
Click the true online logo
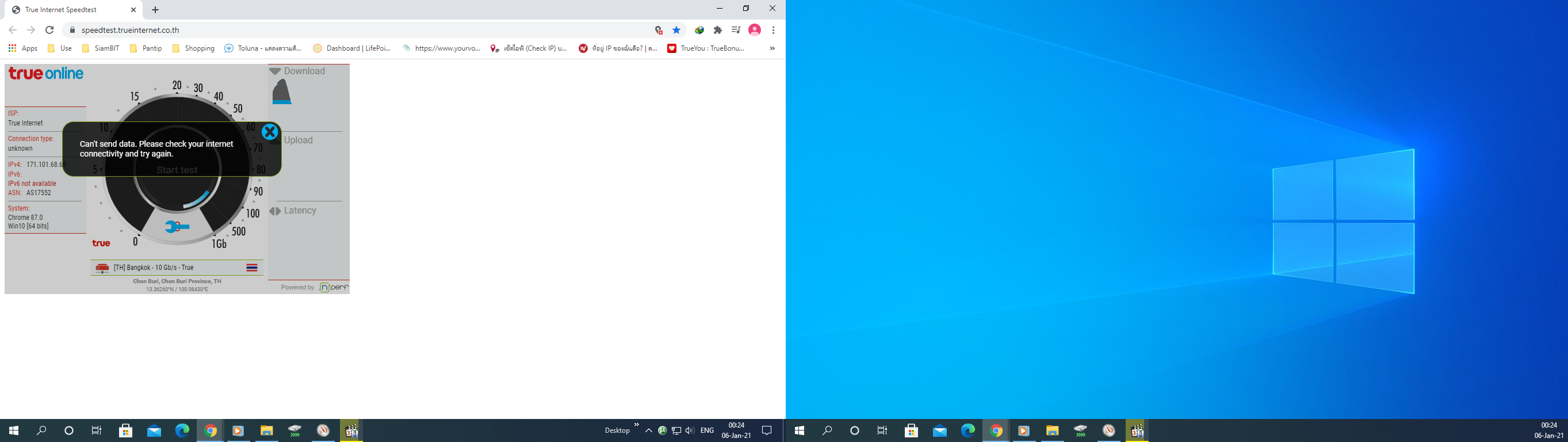[45, 74]
